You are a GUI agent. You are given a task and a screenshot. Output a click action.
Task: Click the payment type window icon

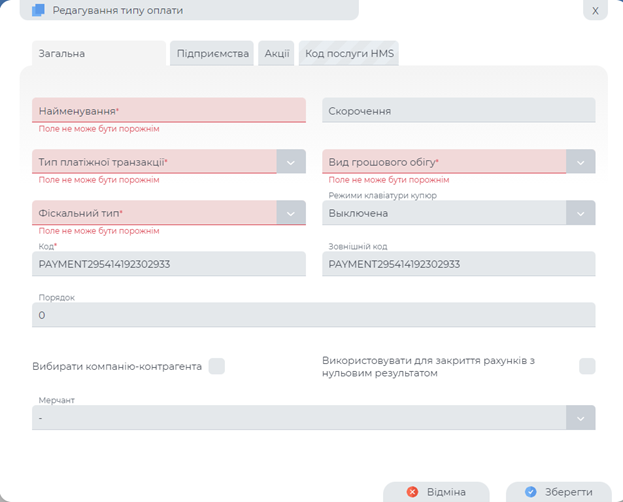[39, 10]
